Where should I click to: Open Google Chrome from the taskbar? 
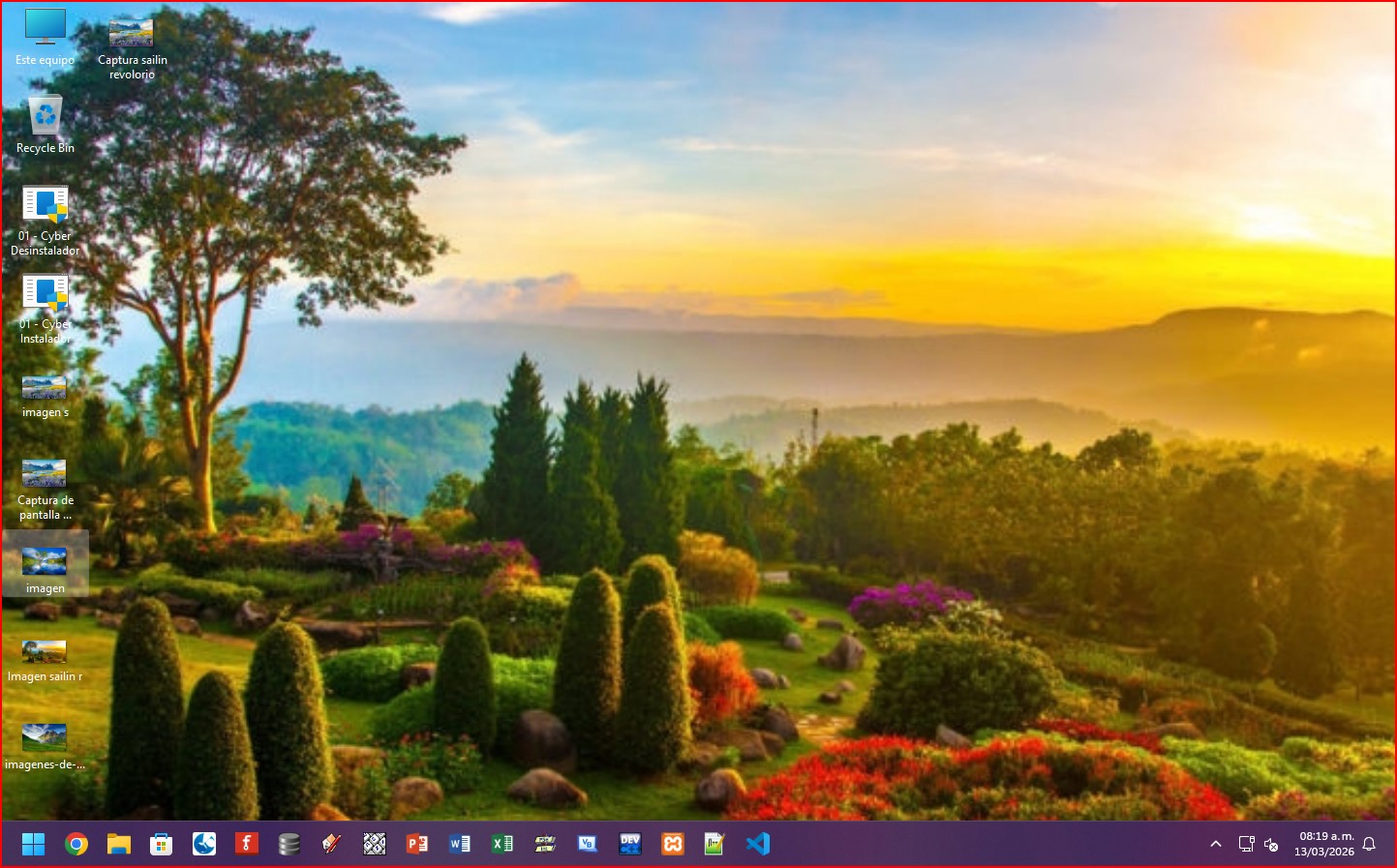[x=76, y=844]
